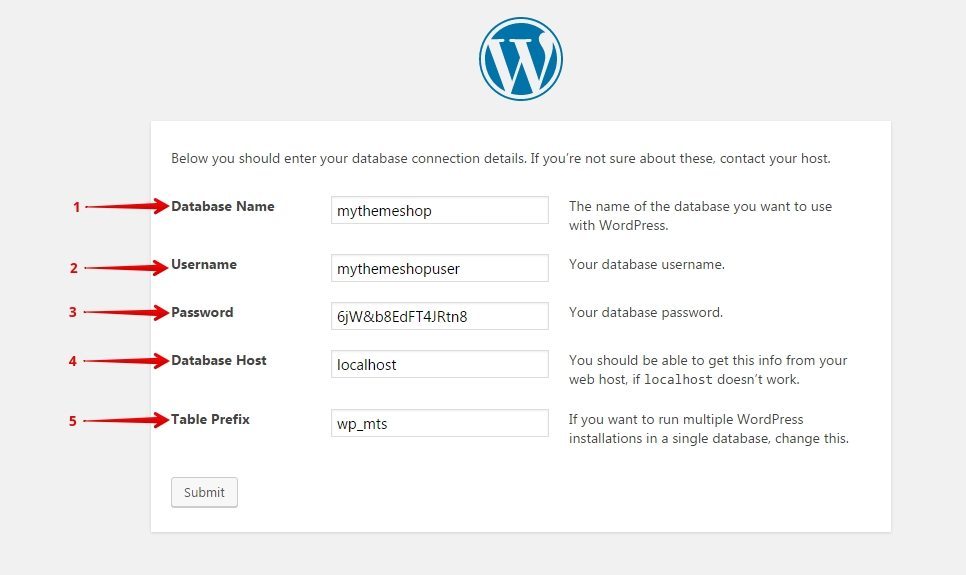
Task: Click the WordPress logo at top
Action: [521, 59]
